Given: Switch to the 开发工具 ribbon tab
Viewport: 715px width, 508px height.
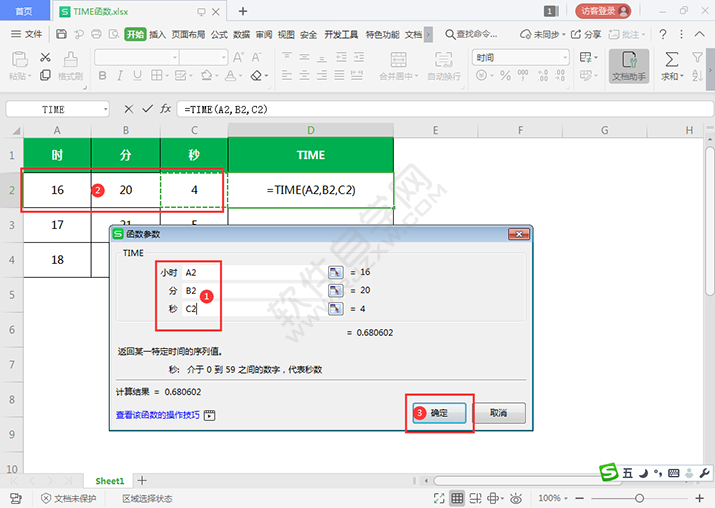Looking at the screenshot, I should 341,34.
